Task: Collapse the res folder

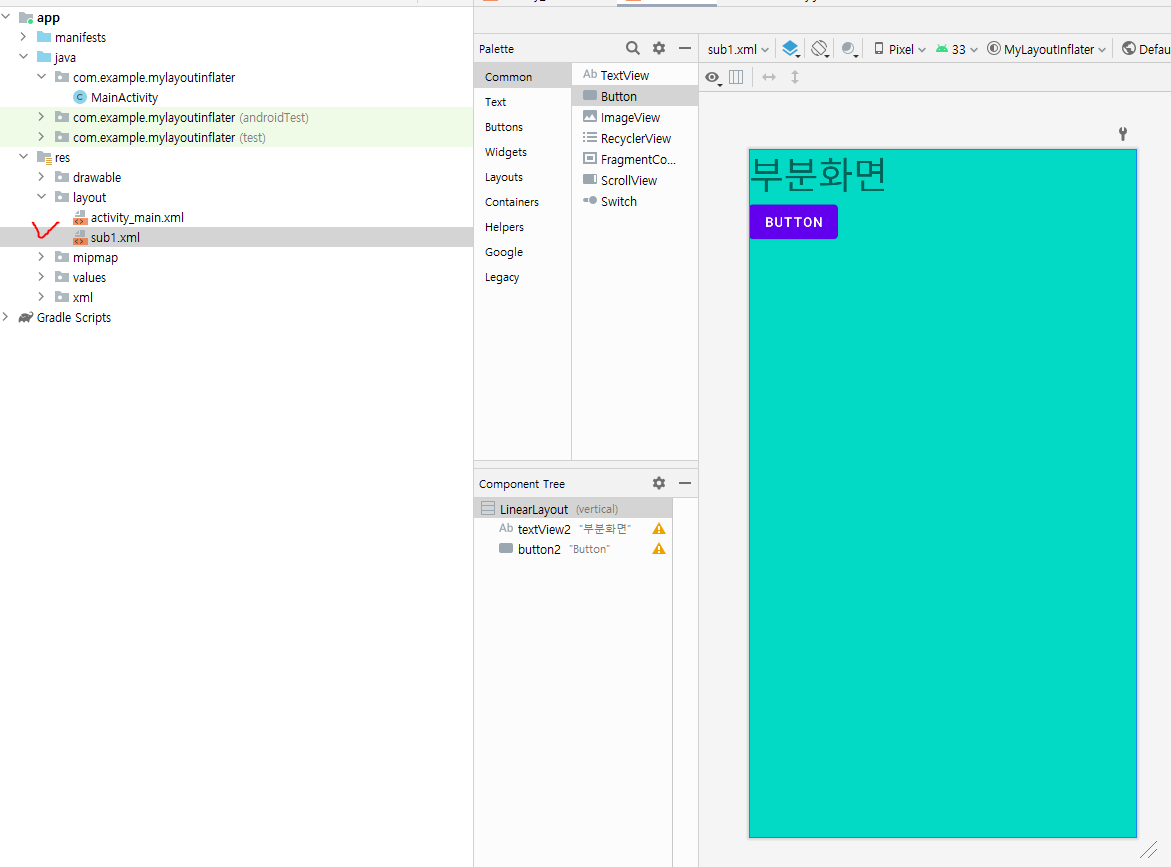Action: point(23,157)
